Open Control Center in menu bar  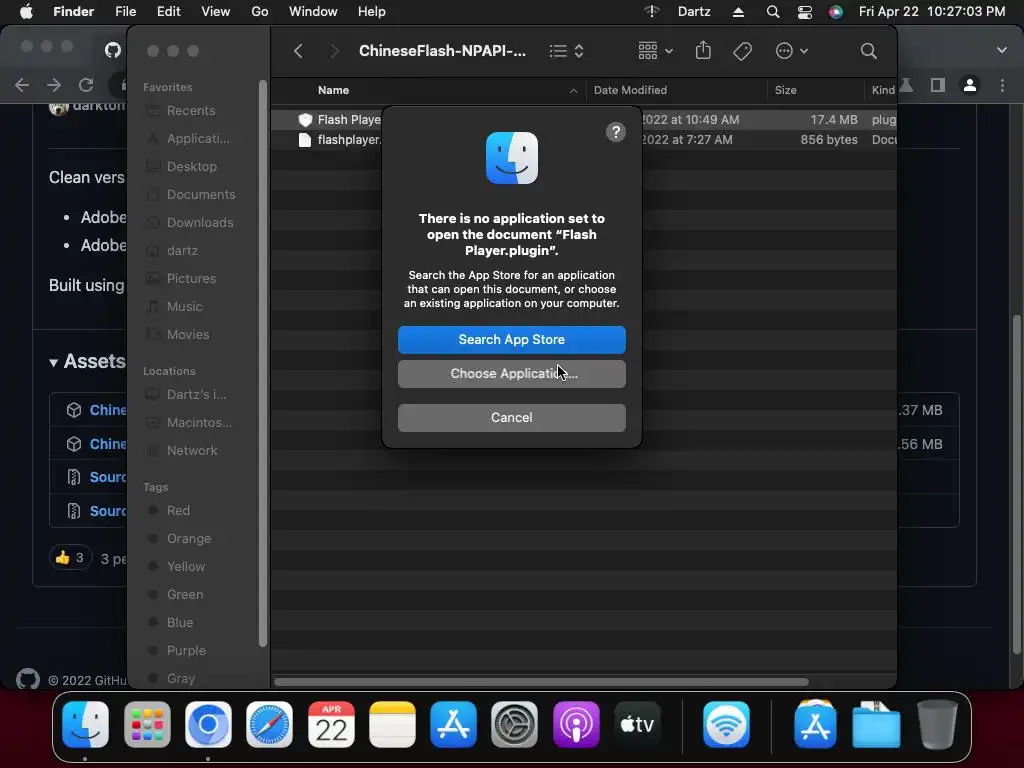[x=805, y=12]
